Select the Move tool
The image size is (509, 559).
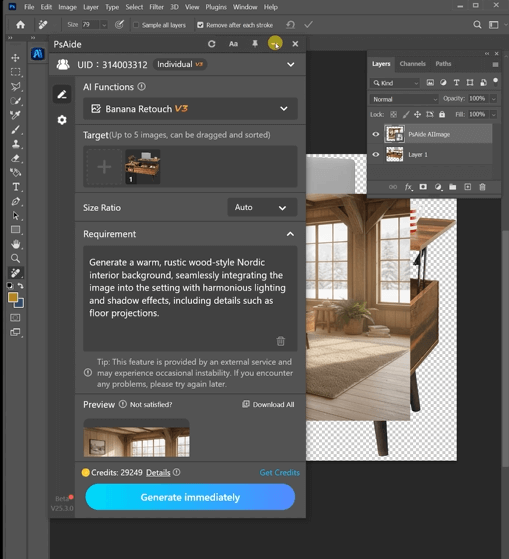15,58
